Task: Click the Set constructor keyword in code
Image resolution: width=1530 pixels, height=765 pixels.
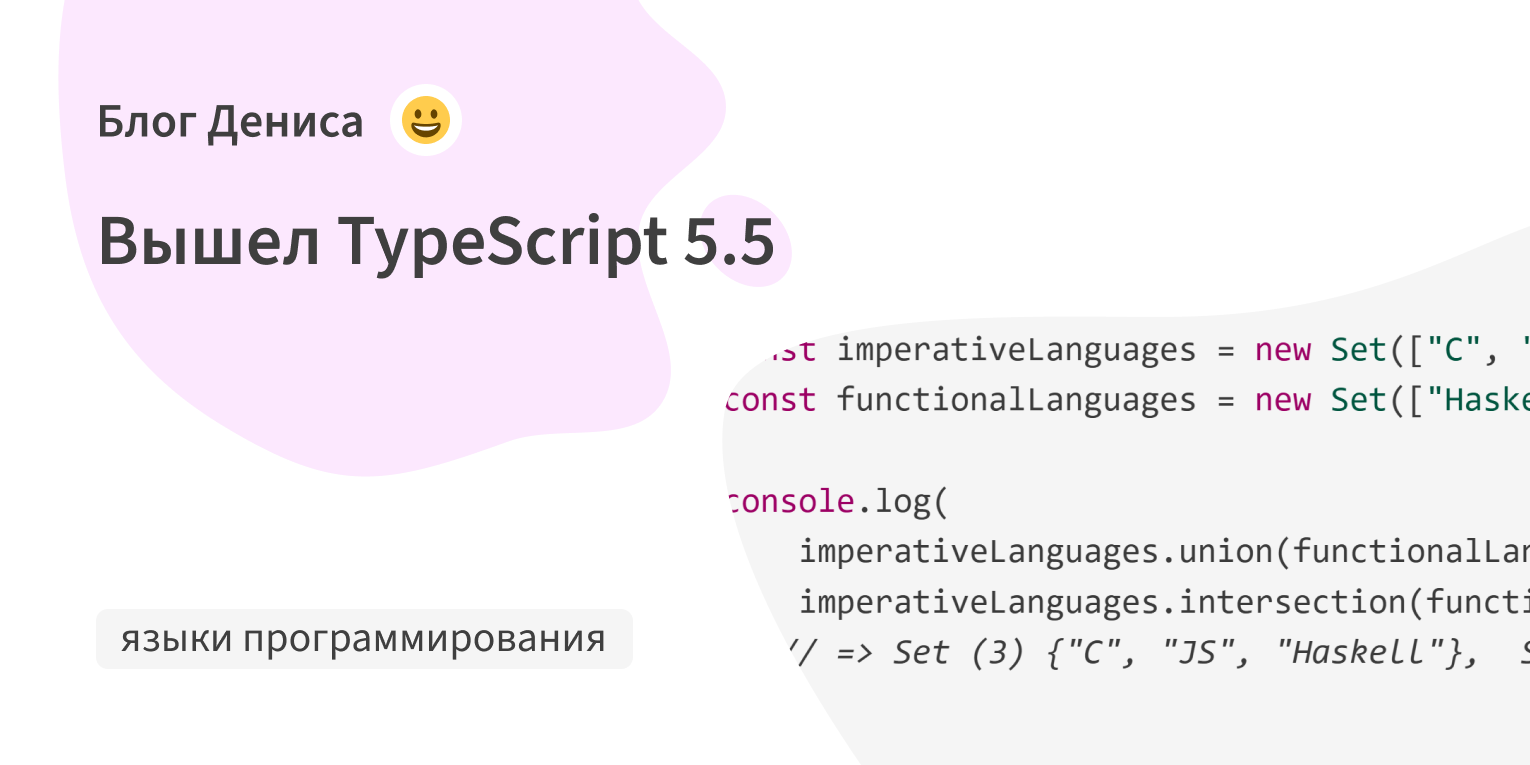Action: pos(1358,349)
